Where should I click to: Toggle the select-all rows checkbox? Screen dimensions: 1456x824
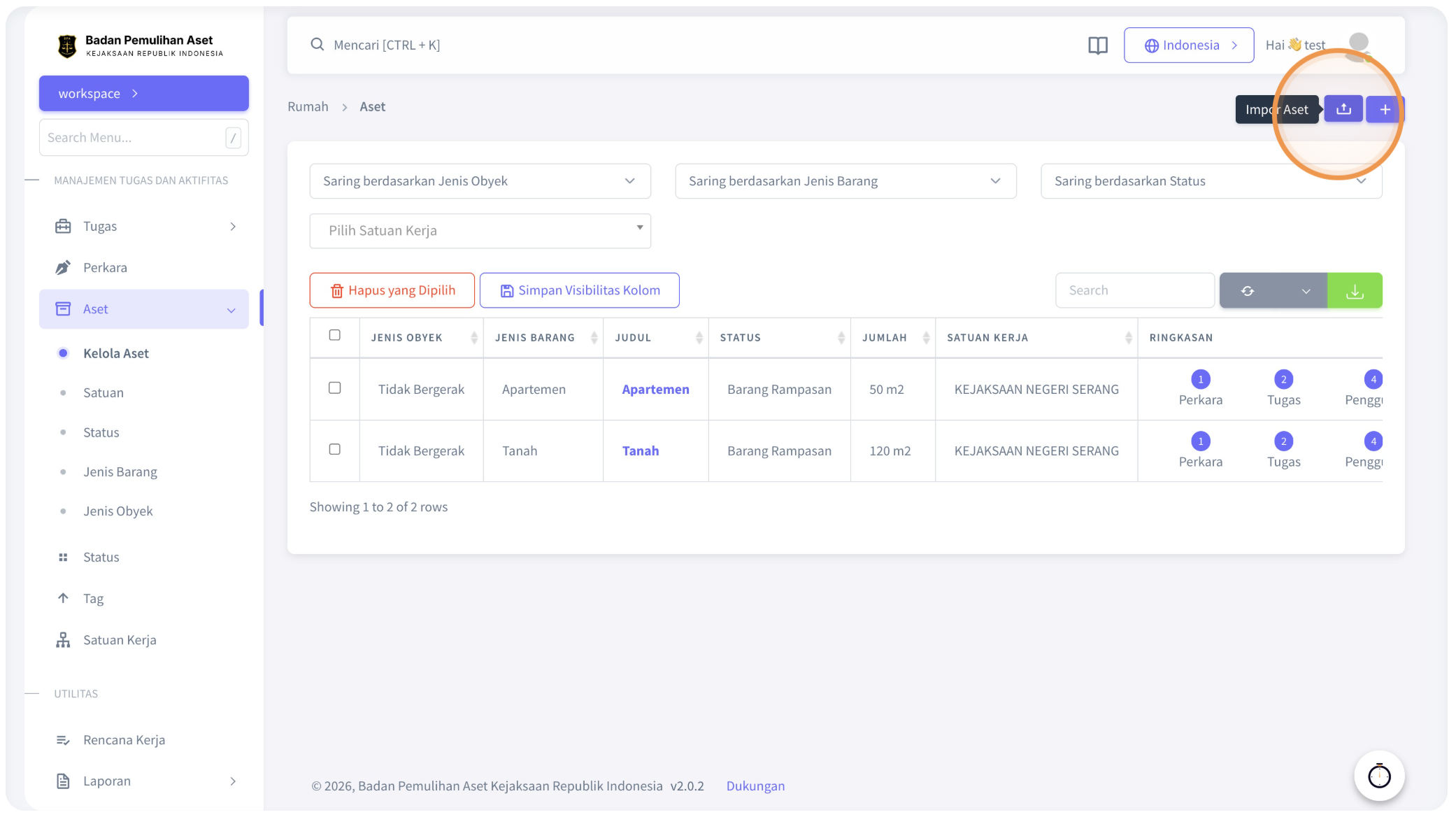[x=335, y=335]
